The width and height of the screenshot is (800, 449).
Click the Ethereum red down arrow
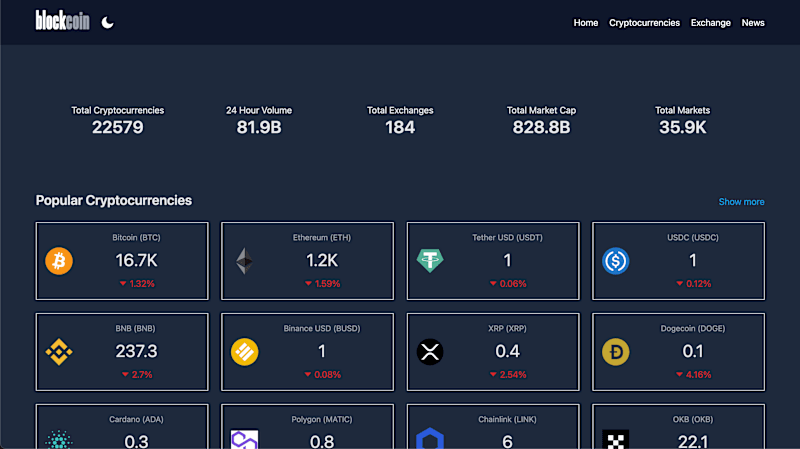pos(308,283)
